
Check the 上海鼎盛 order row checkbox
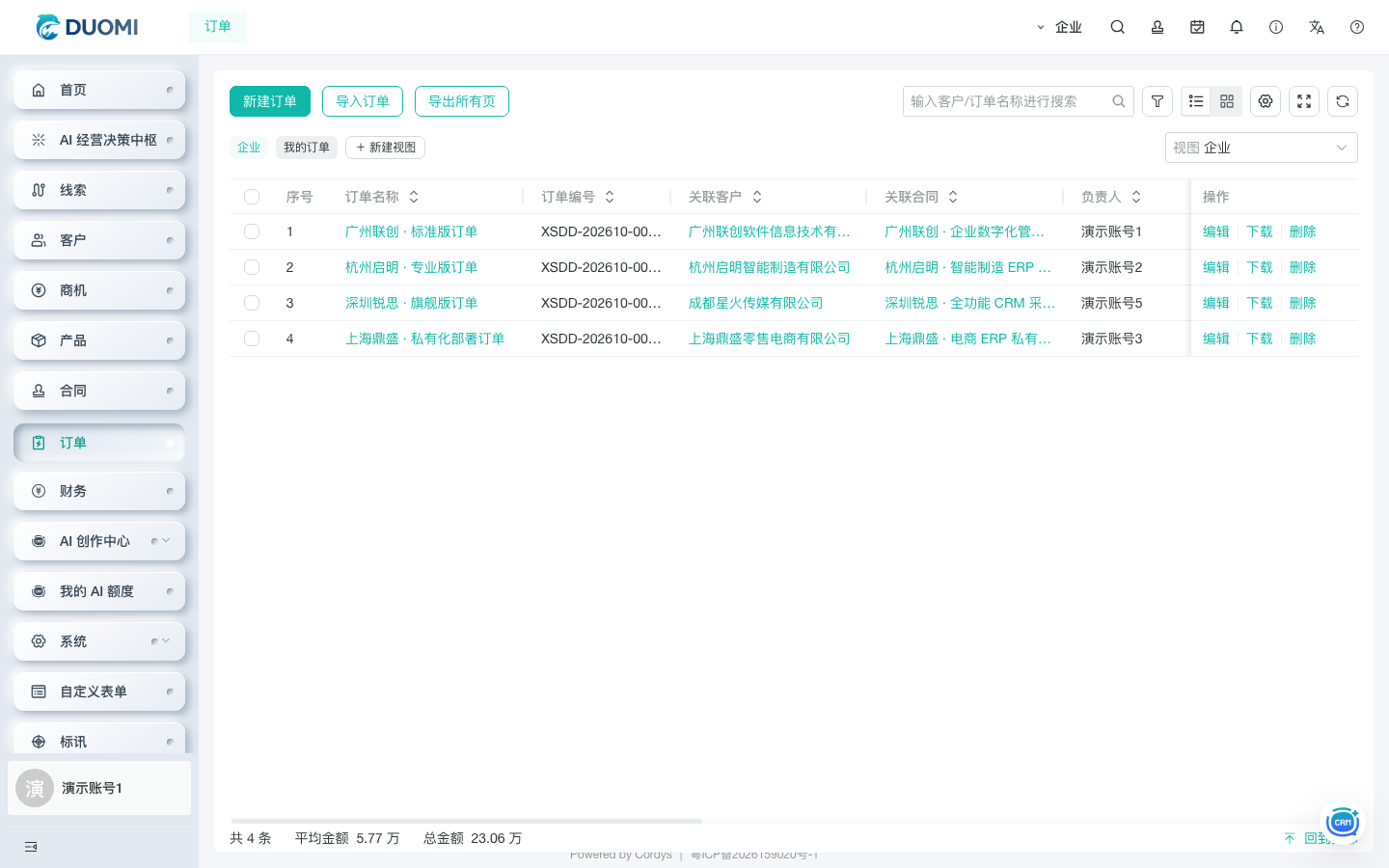click(252, 339)
